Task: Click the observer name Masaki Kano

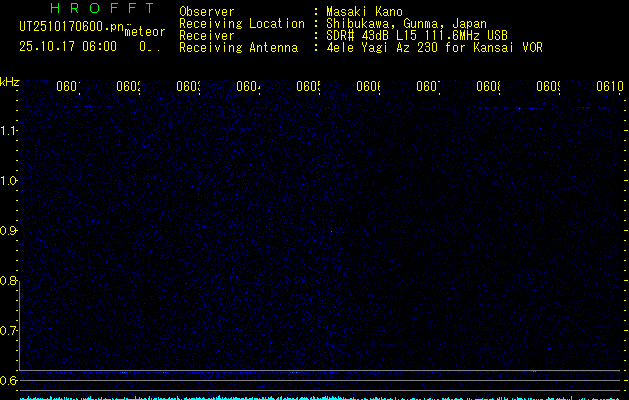Action: tap(364, 12)
